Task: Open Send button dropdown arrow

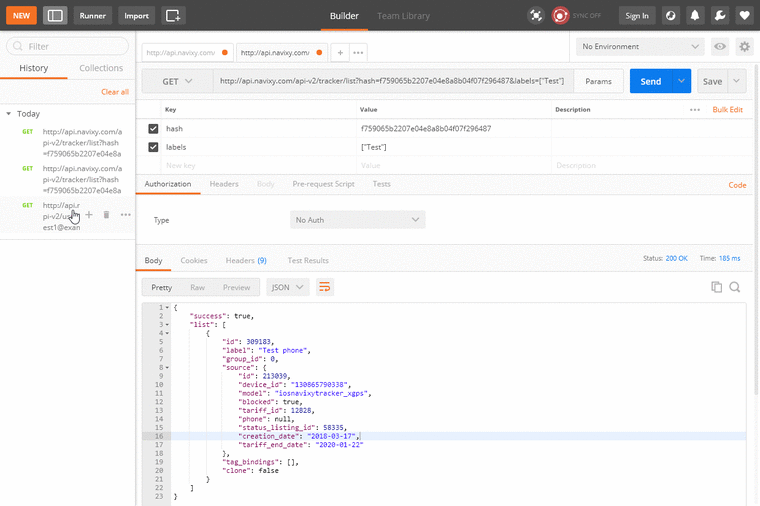Action: [x=681, y=81]
